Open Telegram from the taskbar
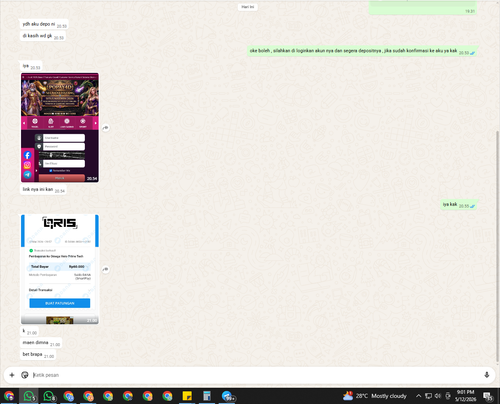Image resolution: width=500 pixels, height=404 pixels. click(227, 396)
